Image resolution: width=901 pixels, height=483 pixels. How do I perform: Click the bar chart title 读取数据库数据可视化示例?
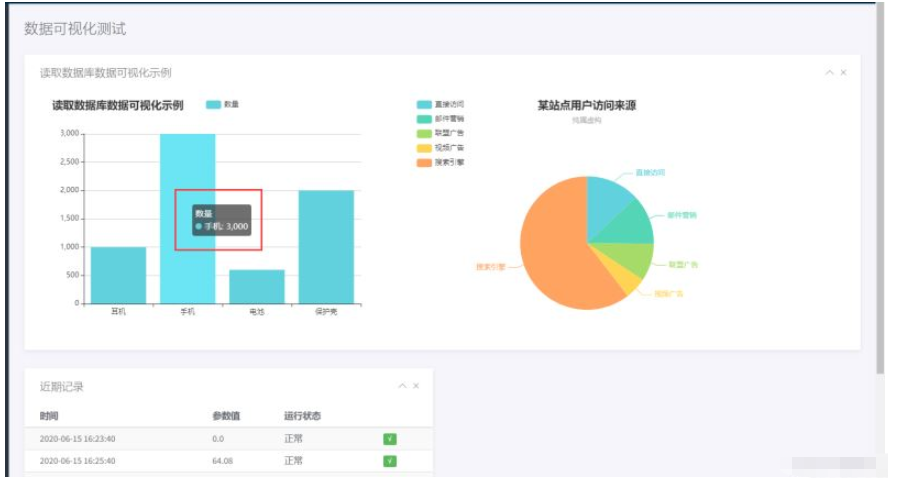118,106
